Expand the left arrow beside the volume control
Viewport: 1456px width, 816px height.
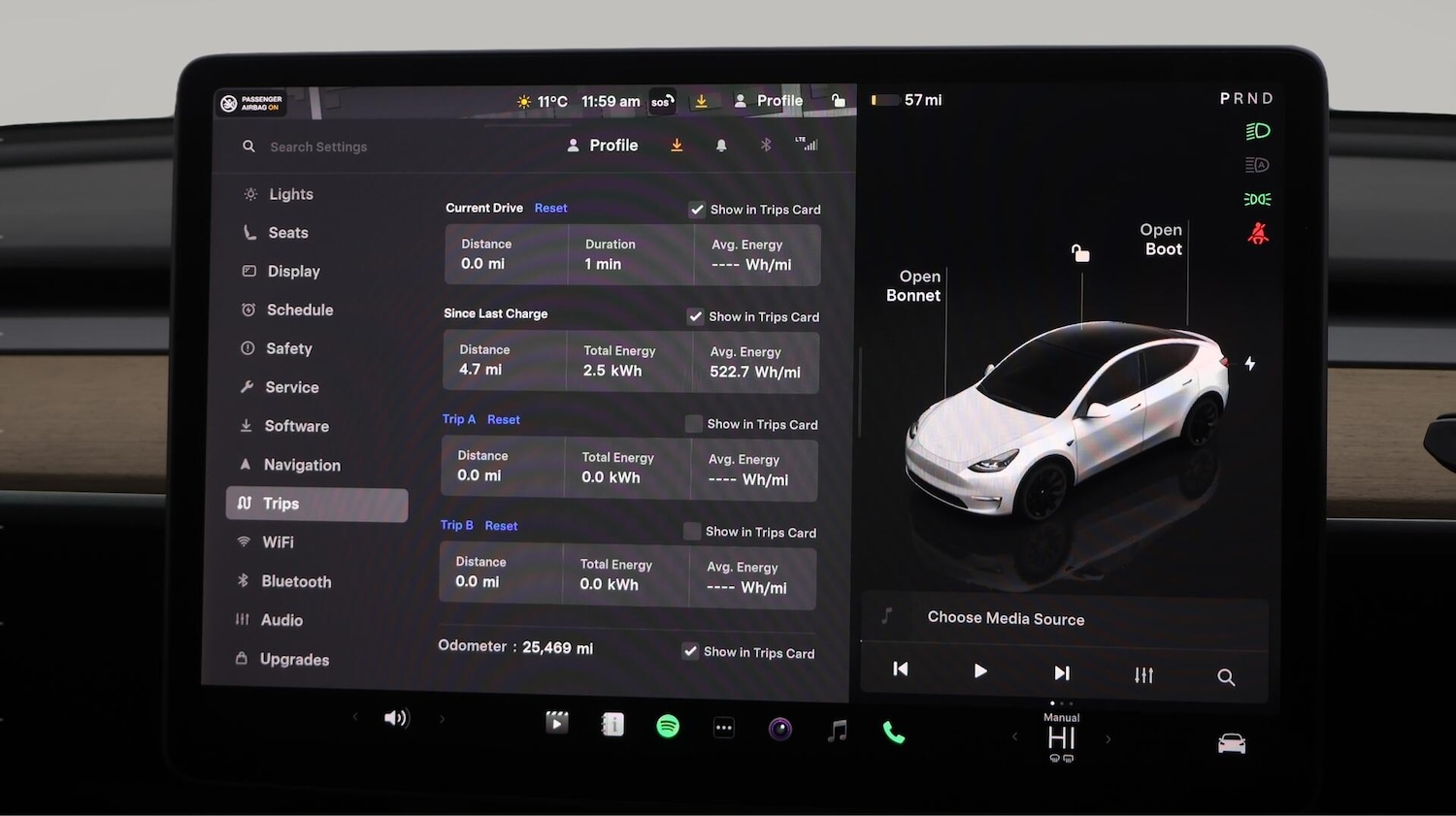click(x=355, y=717)
